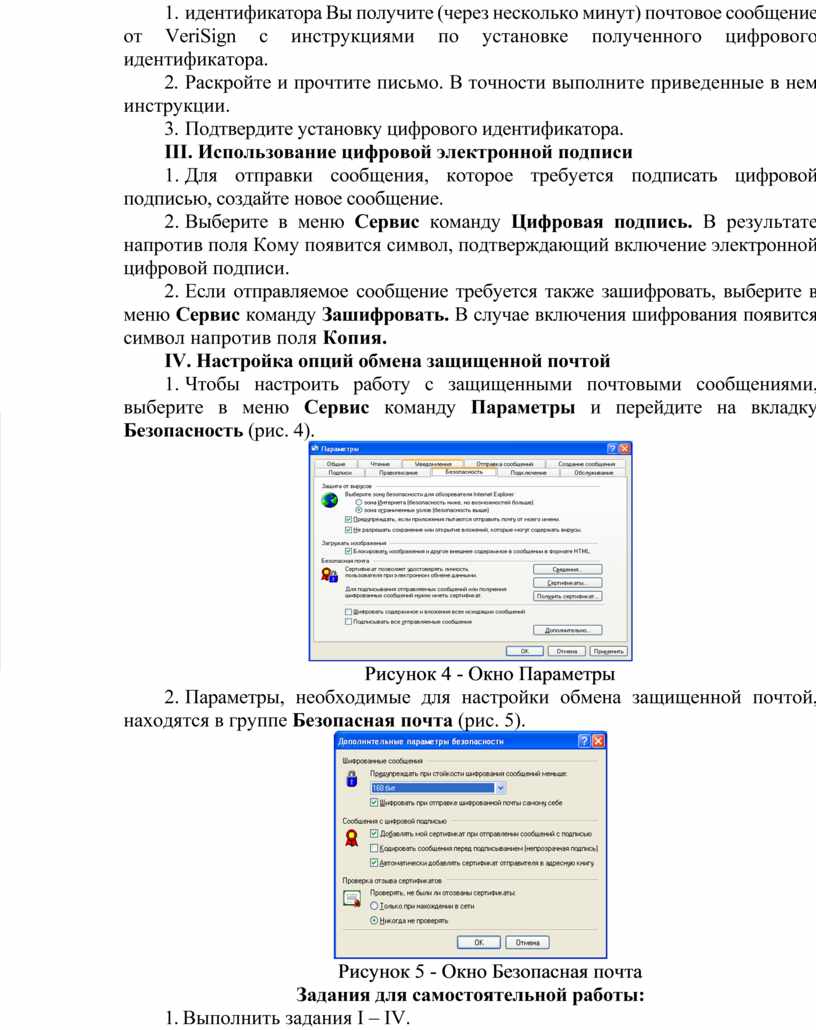Screen dimensions: 816x1030
Task: Click the certificate revocation check icon
Action: coord(352,898)
